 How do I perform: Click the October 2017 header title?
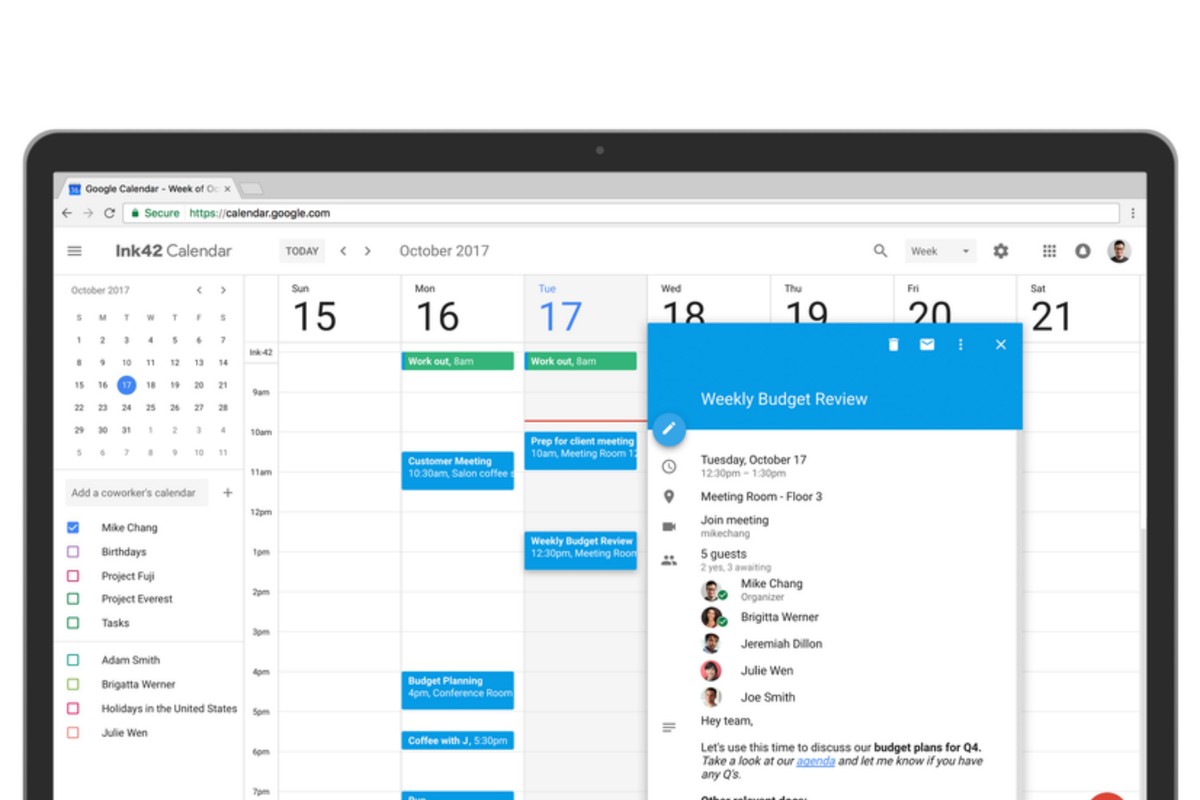[x=444, y=251]
